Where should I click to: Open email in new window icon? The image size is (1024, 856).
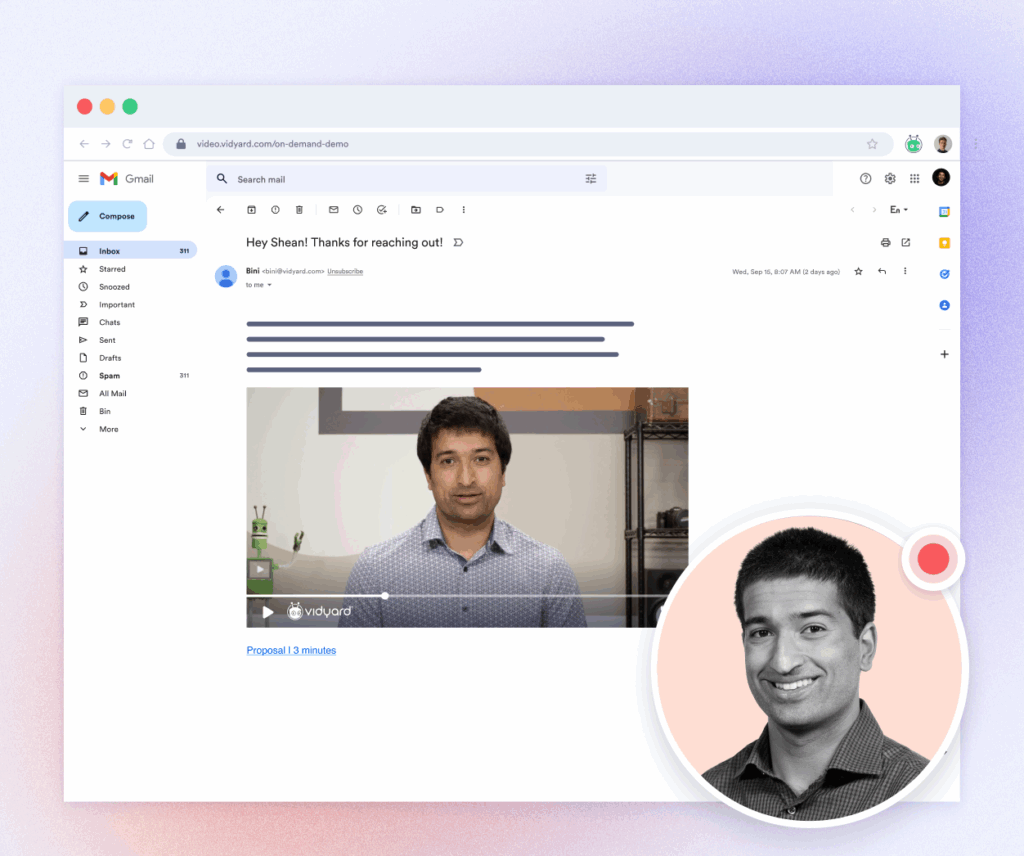[x=906, y=243]
